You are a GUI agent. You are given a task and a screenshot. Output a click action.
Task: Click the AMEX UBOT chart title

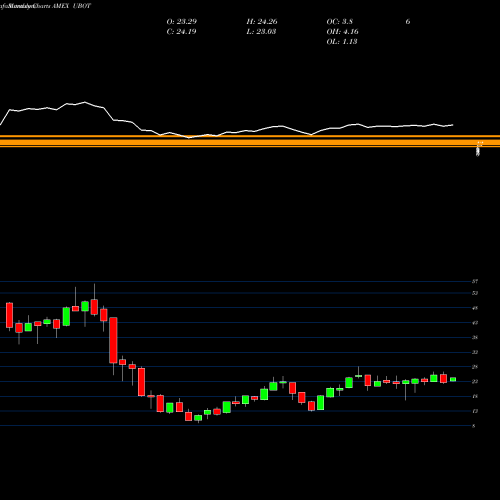point(71,6)
